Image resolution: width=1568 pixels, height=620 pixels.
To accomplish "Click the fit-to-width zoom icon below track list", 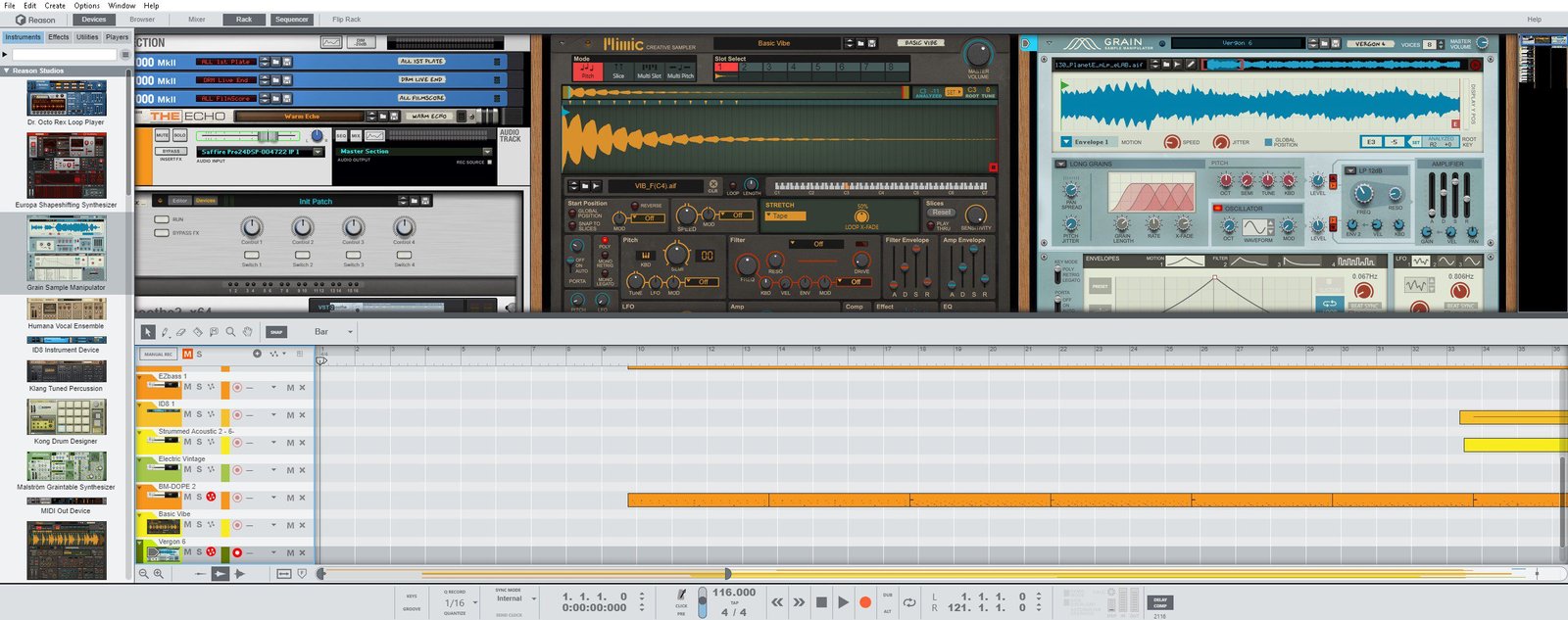I will pos(284,574).
